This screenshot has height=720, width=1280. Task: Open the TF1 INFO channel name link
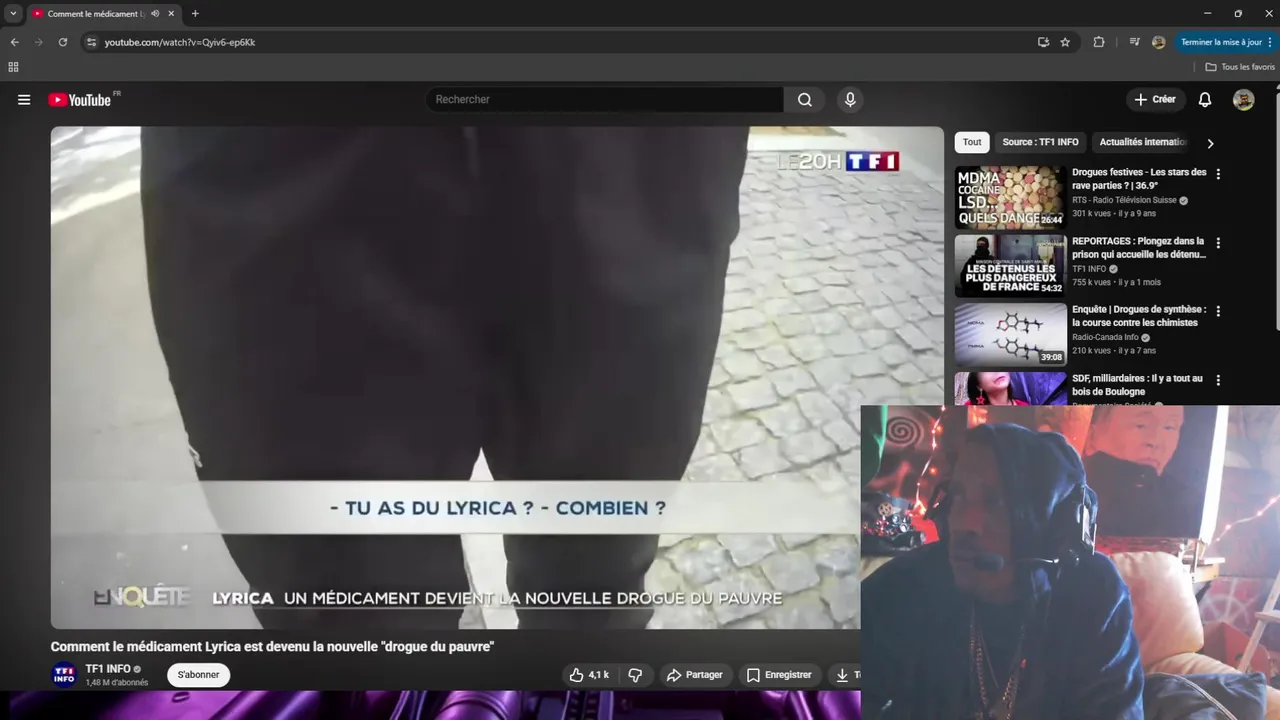coord(108,669)
